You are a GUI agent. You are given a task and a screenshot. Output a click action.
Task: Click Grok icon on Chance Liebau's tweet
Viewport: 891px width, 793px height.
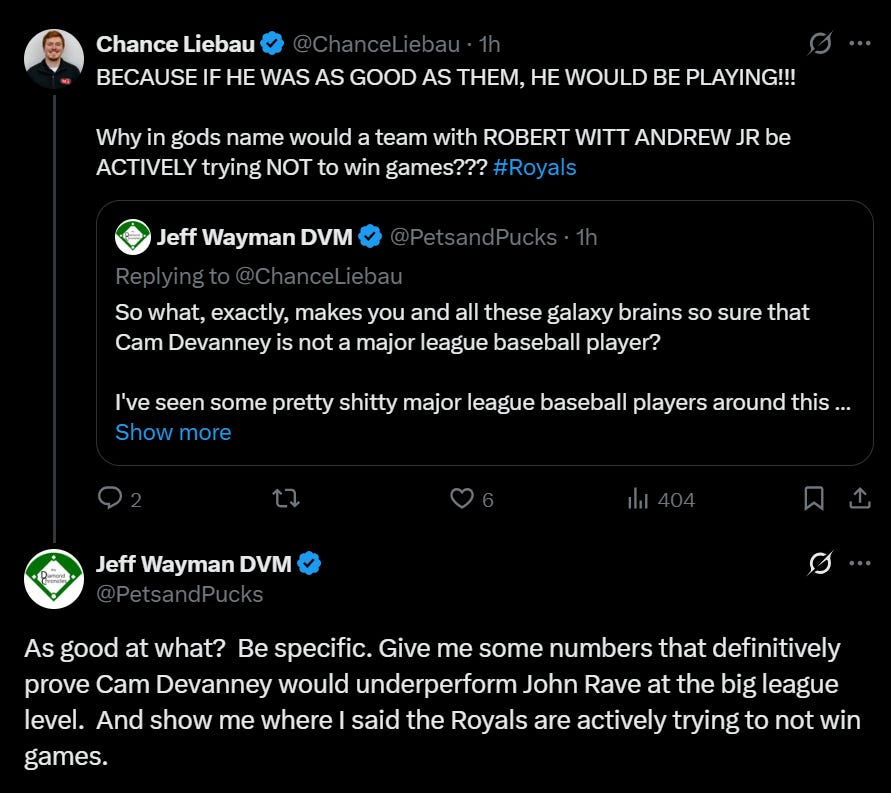(x=820, y=44)
